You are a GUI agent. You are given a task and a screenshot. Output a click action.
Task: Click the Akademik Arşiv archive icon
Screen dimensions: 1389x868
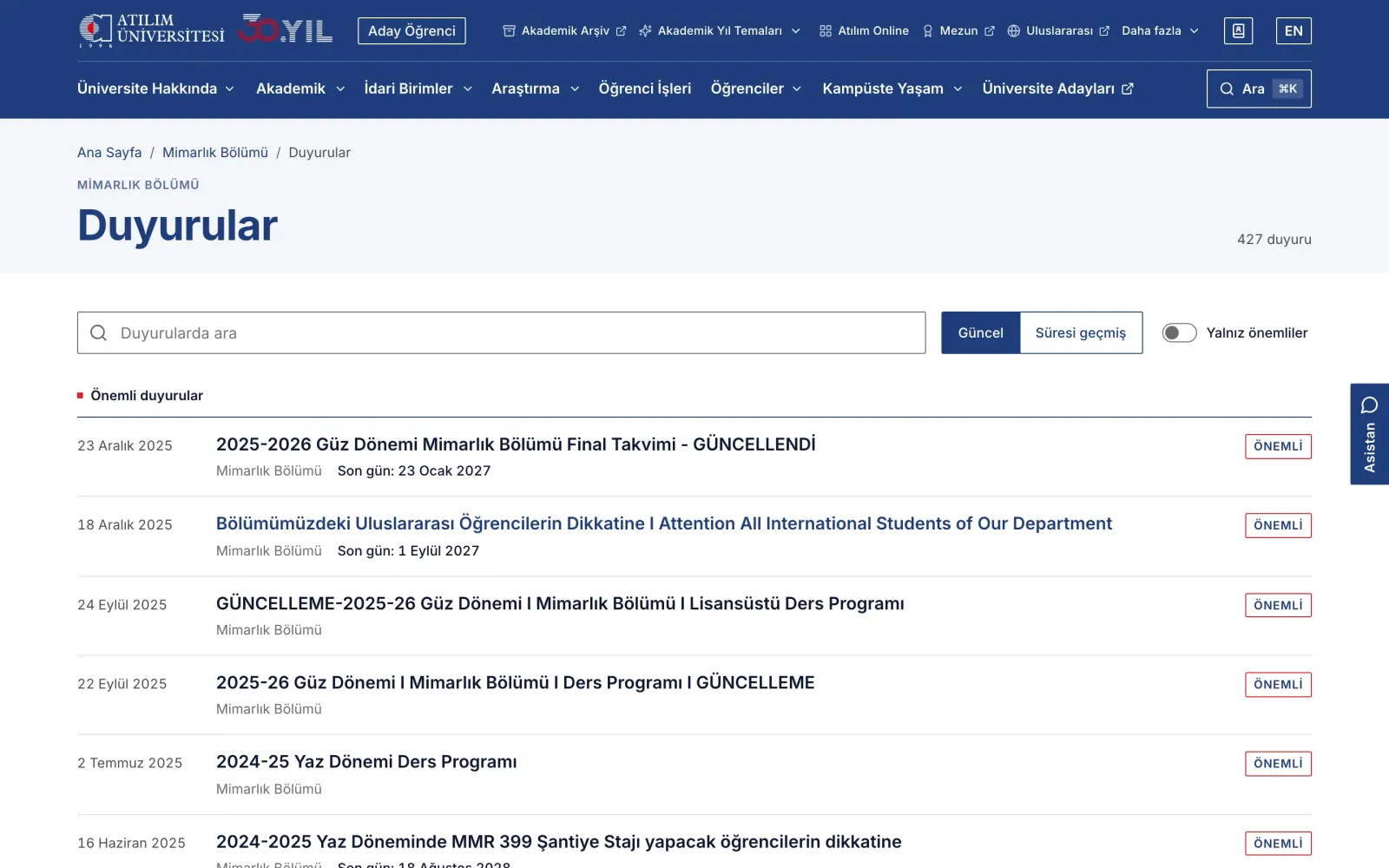510,31
